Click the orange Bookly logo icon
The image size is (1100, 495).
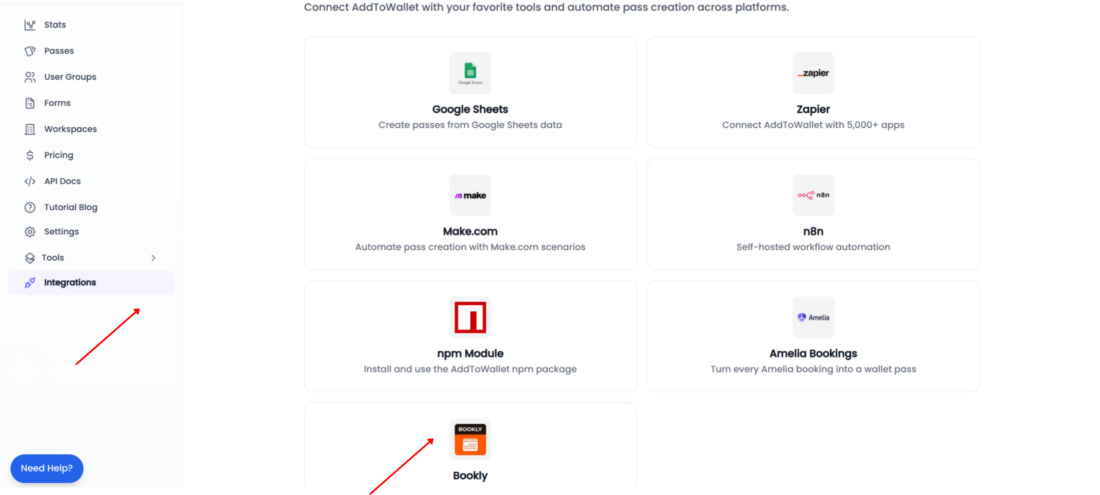coord(470,439)
